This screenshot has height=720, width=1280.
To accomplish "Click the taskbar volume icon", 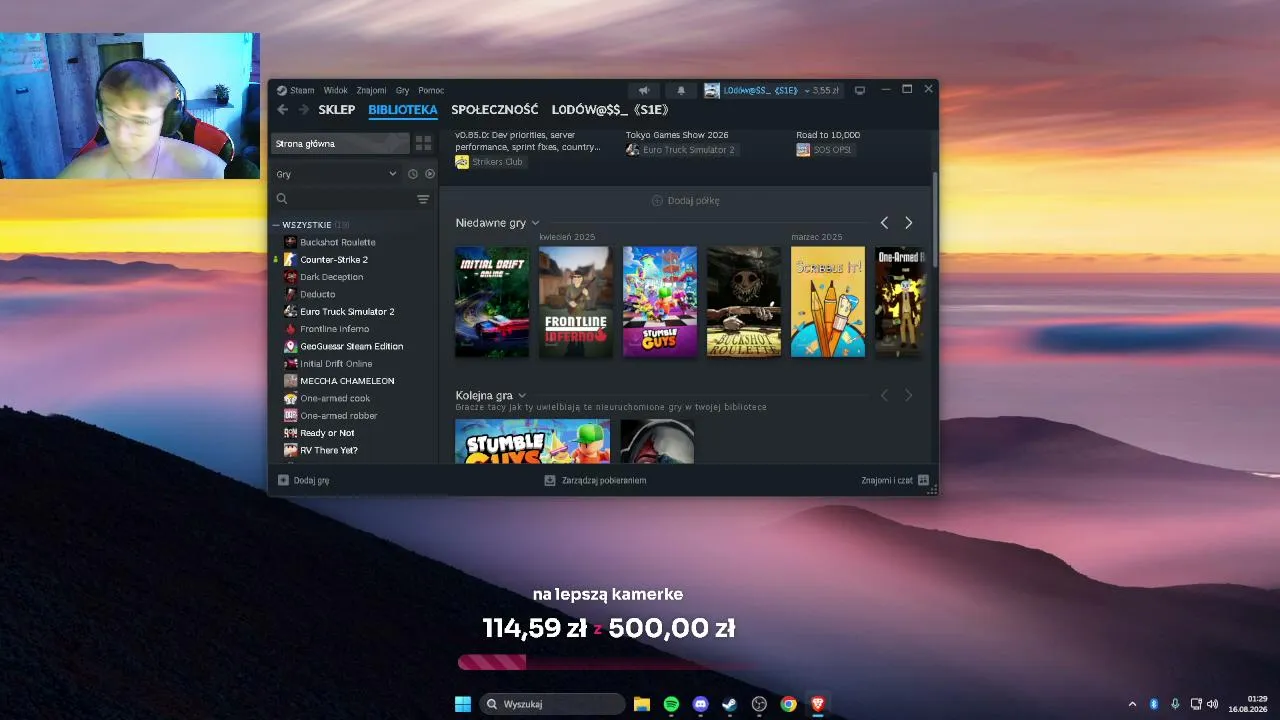I will click(x=1212, y=704).
